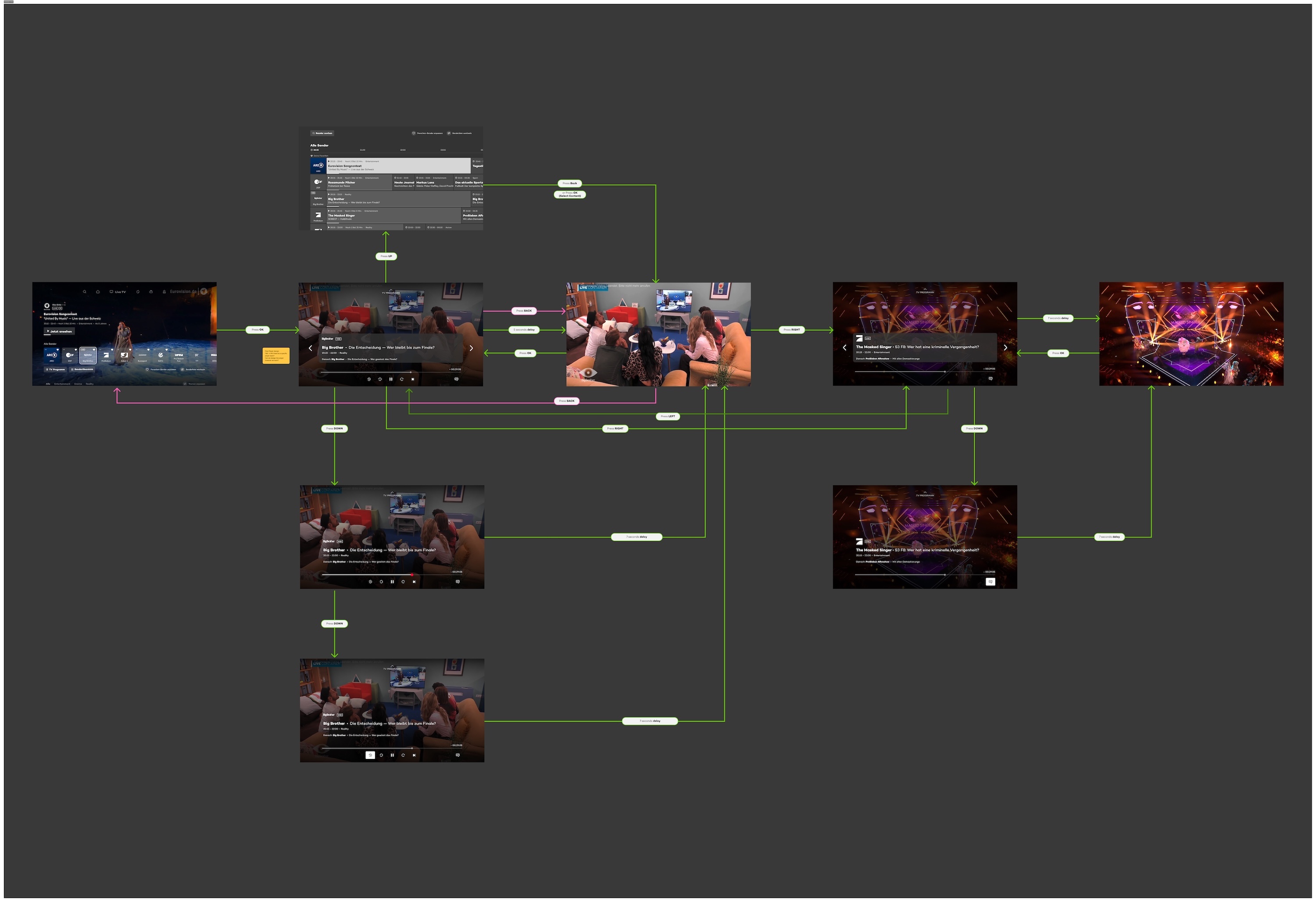Expand TV Programm chevron in Masked Singer overlay
Viewport: 1316px width, 902px height.
coord(925,290)
